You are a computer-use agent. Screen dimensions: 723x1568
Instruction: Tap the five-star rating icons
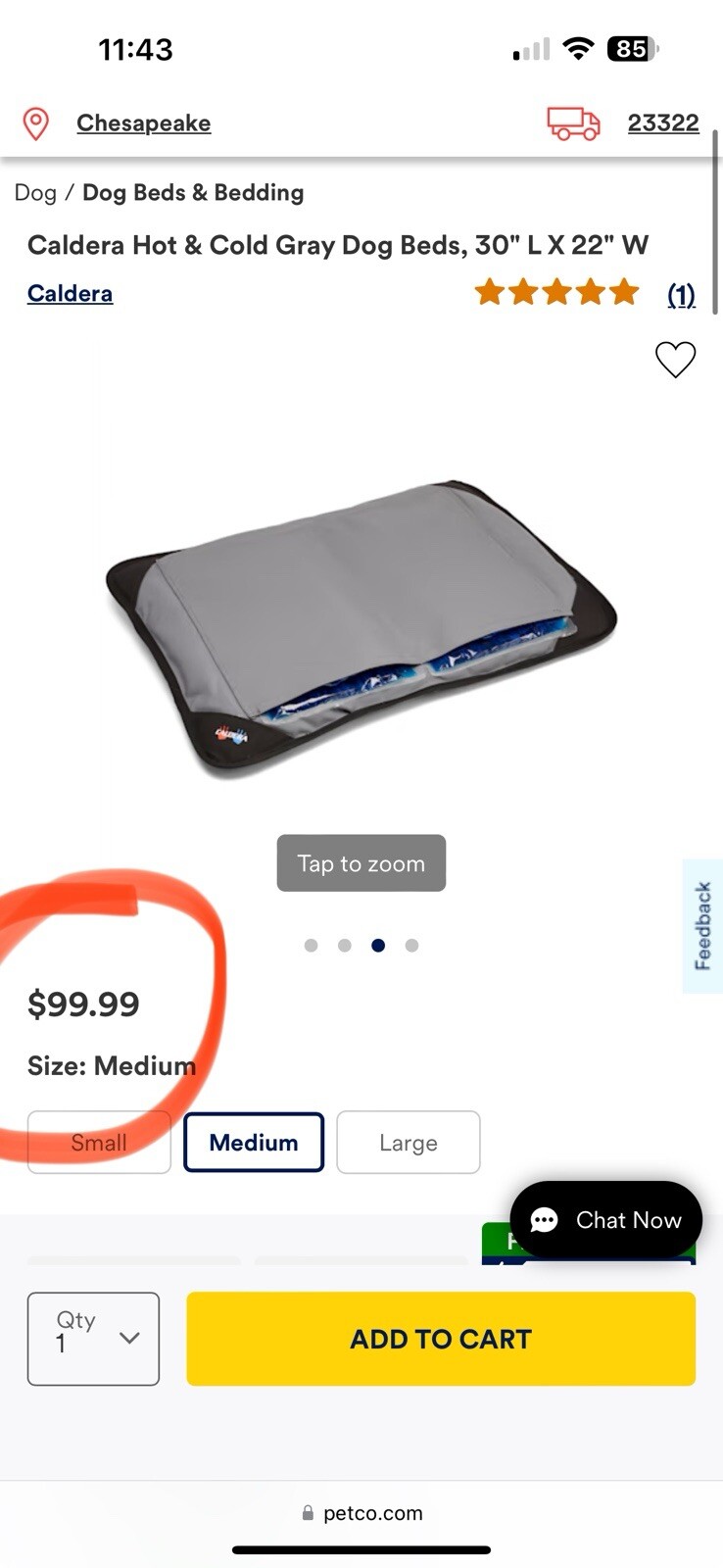pyautogui.click(x=556, y=292)
